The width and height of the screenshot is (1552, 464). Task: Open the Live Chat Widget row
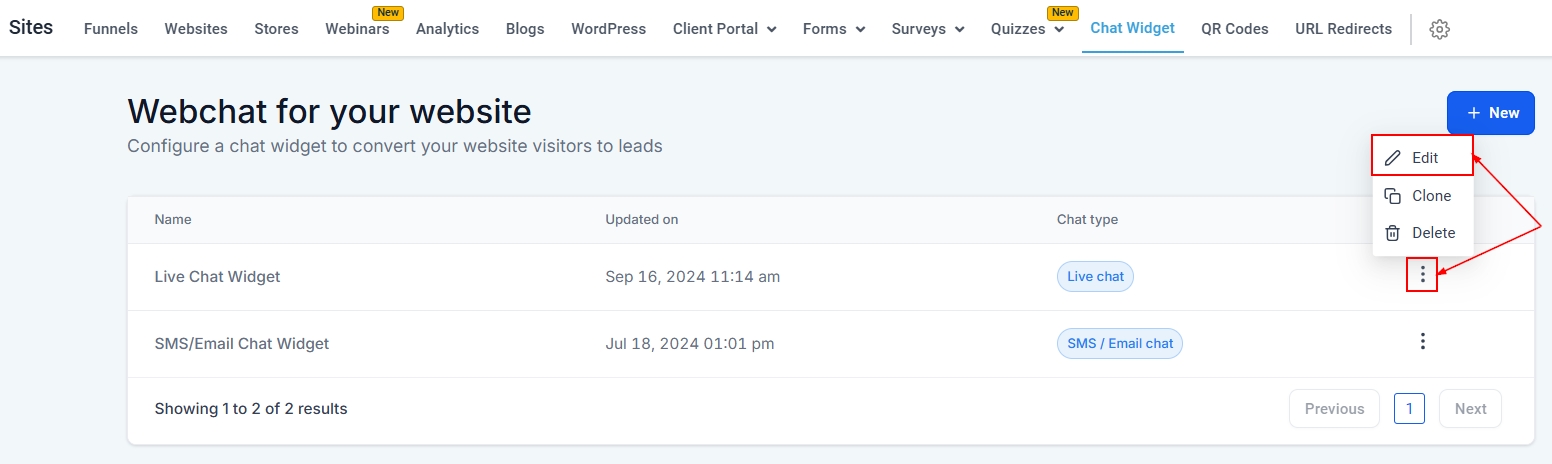point(218,277)
